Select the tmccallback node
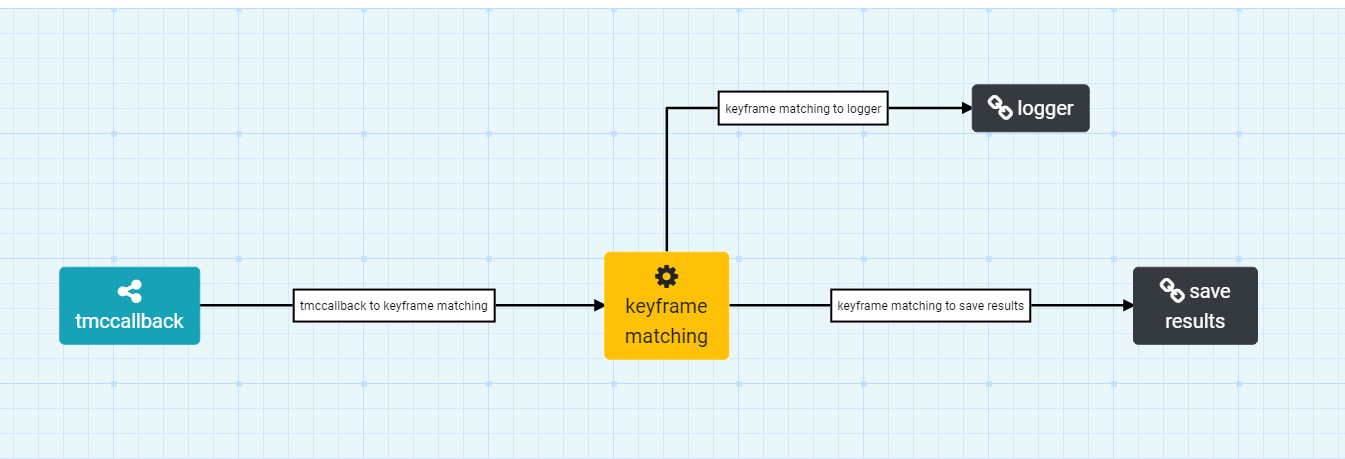 (130, 306)
